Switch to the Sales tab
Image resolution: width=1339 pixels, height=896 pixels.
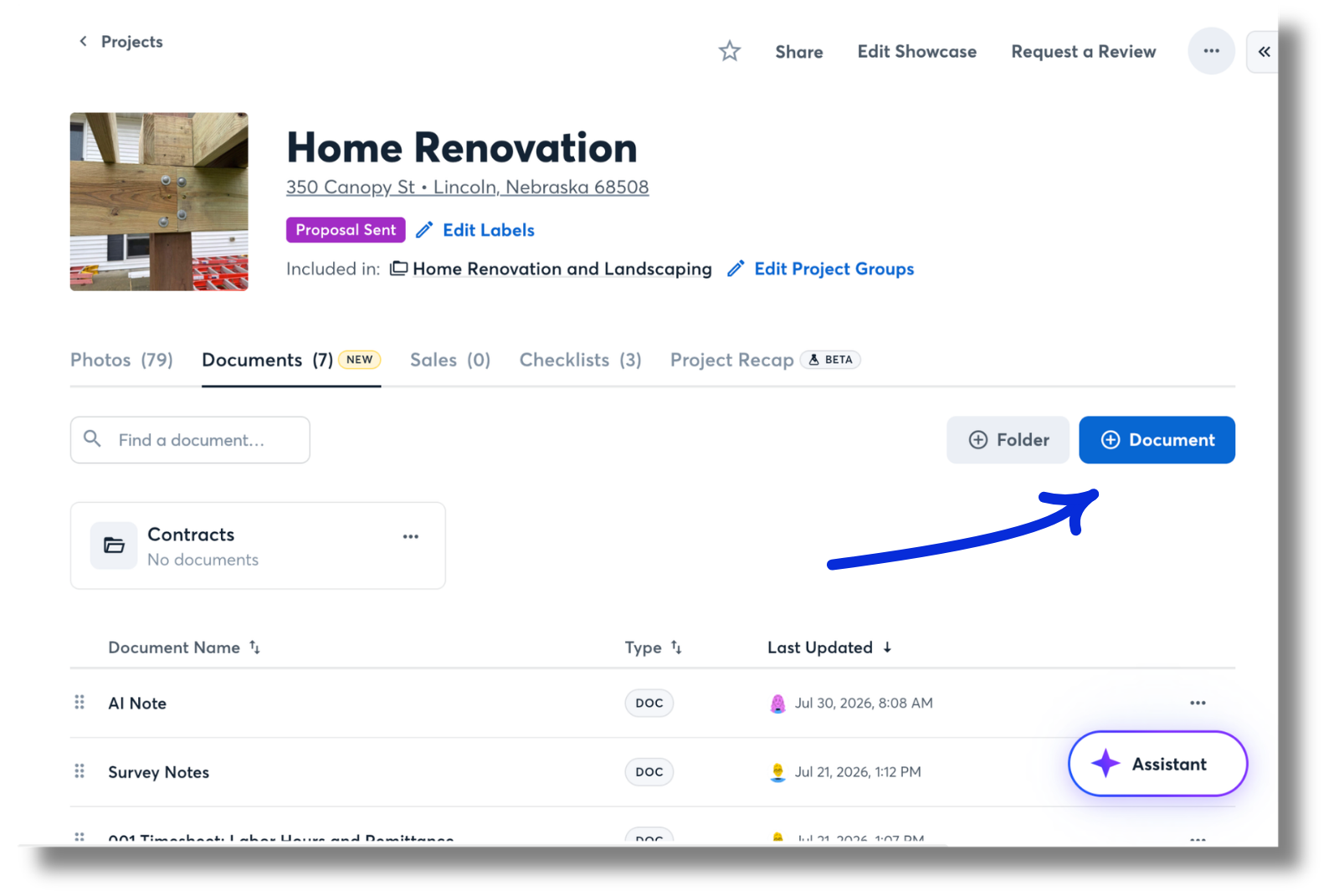click(x=450, y=360)
